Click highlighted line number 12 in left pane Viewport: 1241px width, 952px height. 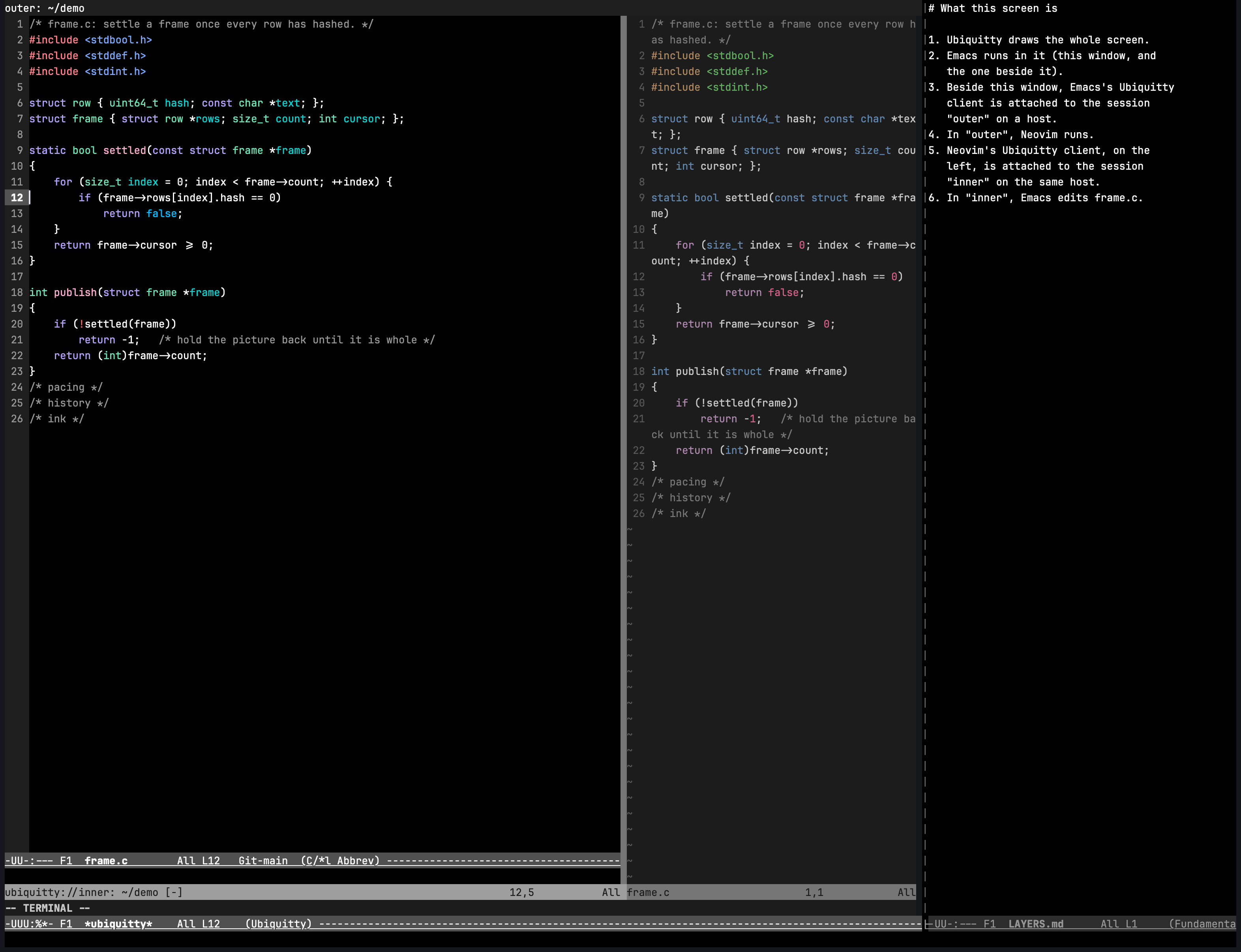pyautogui.click(x=17, y=198)
